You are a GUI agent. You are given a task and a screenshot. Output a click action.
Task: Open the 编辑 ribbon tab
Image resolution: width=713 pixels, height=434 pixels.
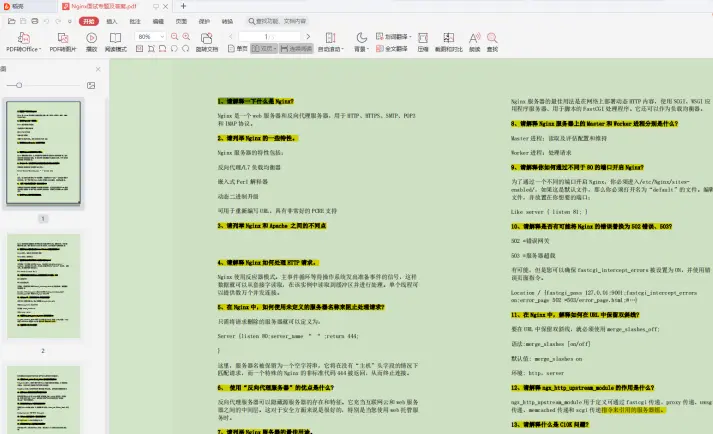158,21
